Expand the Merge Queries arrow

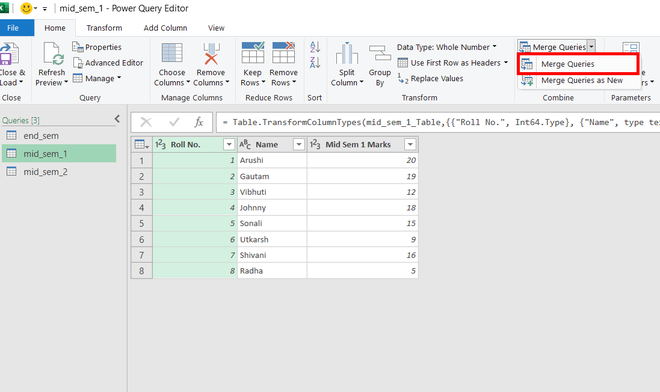591,46
